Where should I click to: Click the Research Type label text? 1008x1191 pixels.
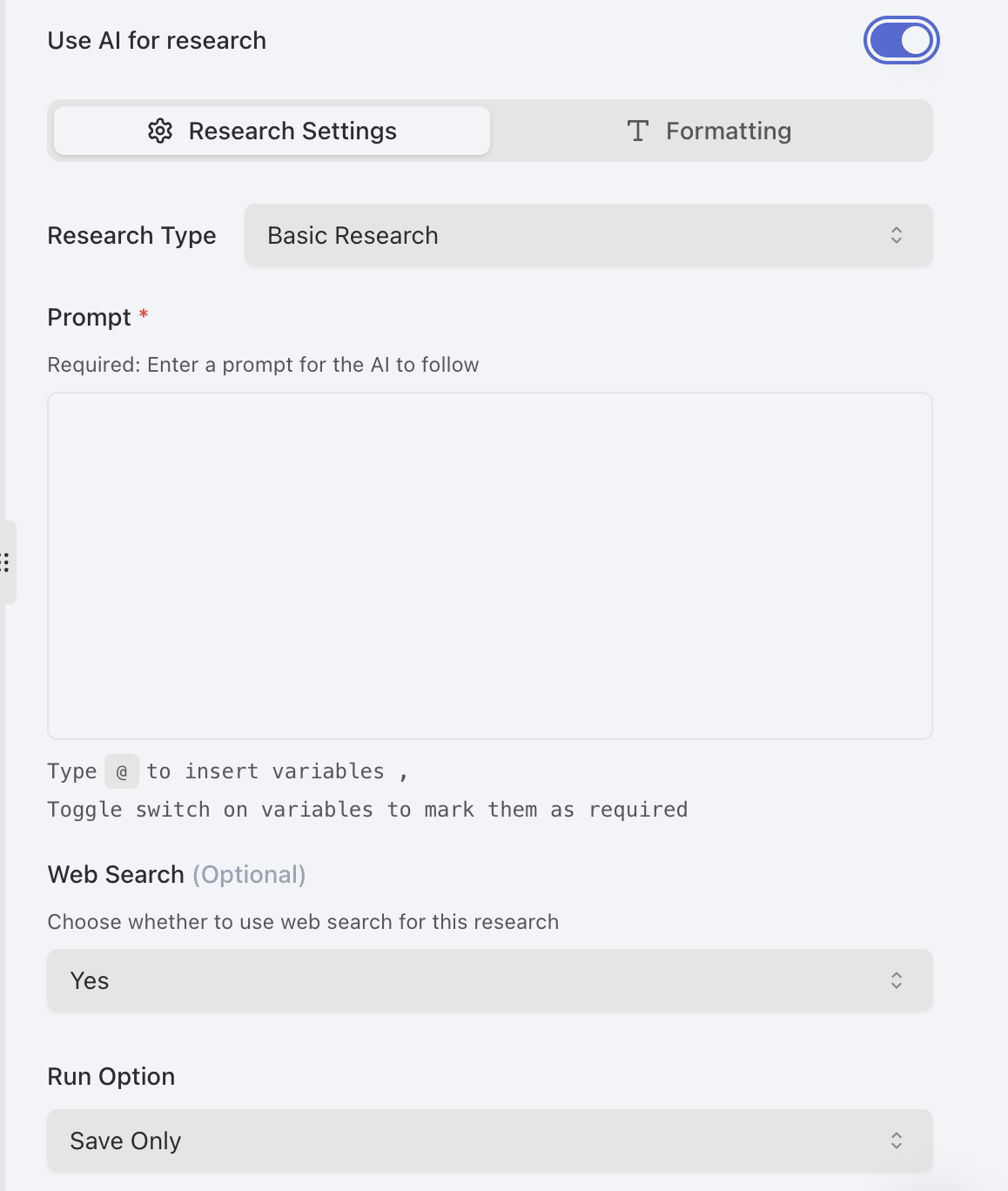click(x=131, y=235)
